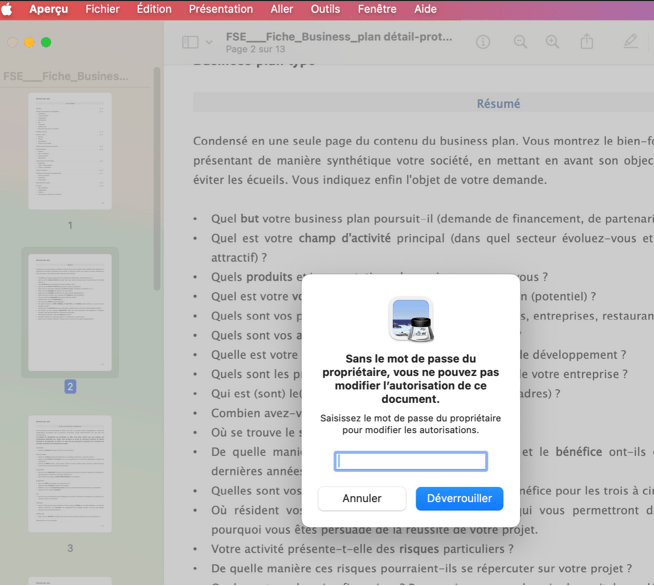Click "Votre activité présente-t-elle des risques" line
Screen dimensions: 654x586
coord(362,549)
